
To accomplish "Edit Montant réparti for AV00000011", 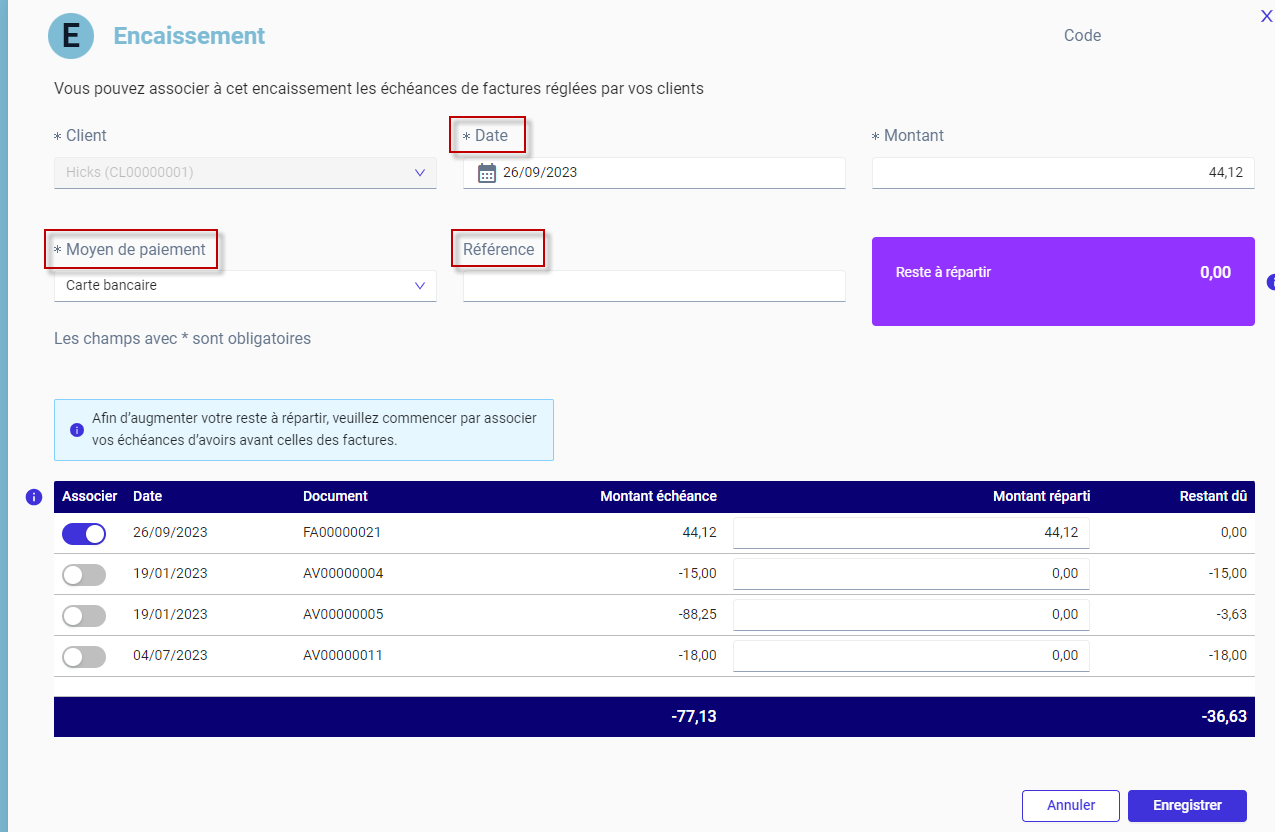I will 911,655.
